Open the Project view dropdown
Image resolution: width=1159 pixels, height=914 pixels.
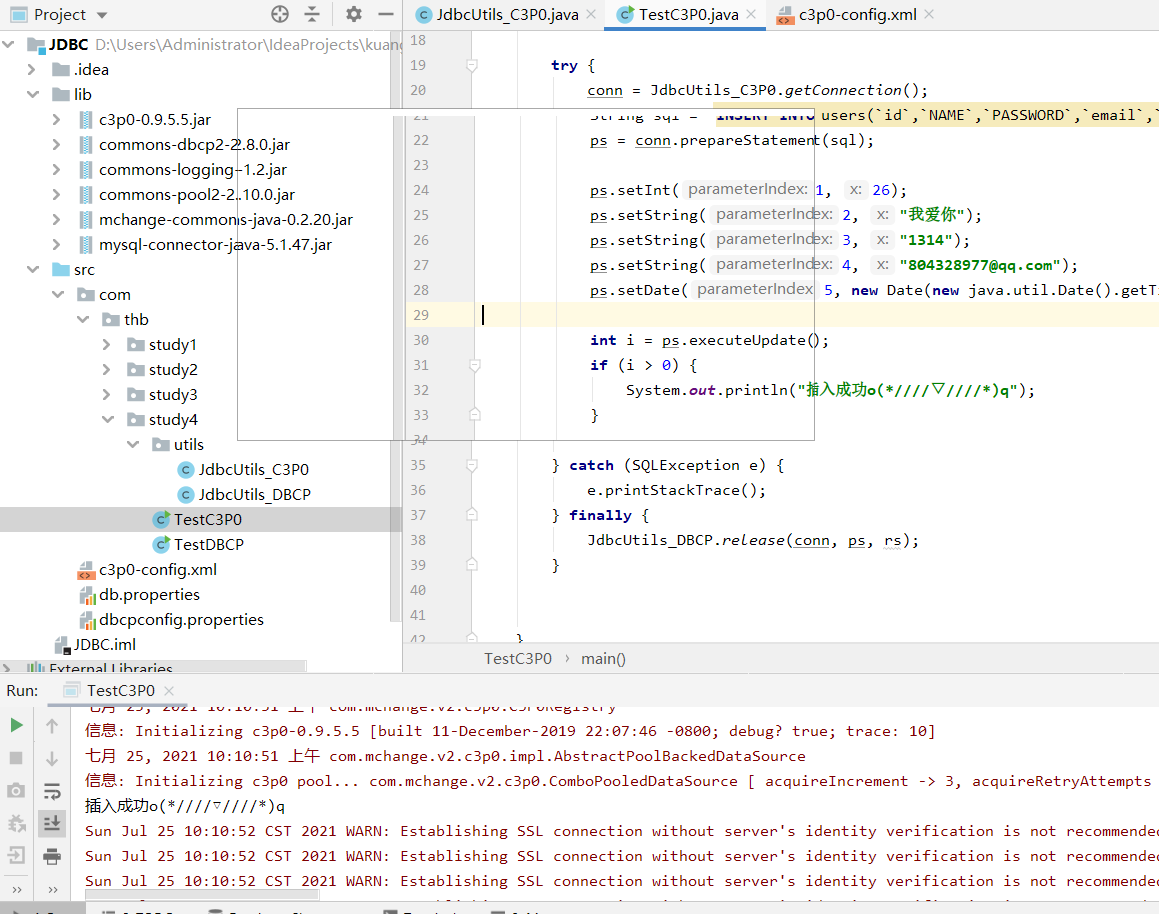[x=103, y=16]
